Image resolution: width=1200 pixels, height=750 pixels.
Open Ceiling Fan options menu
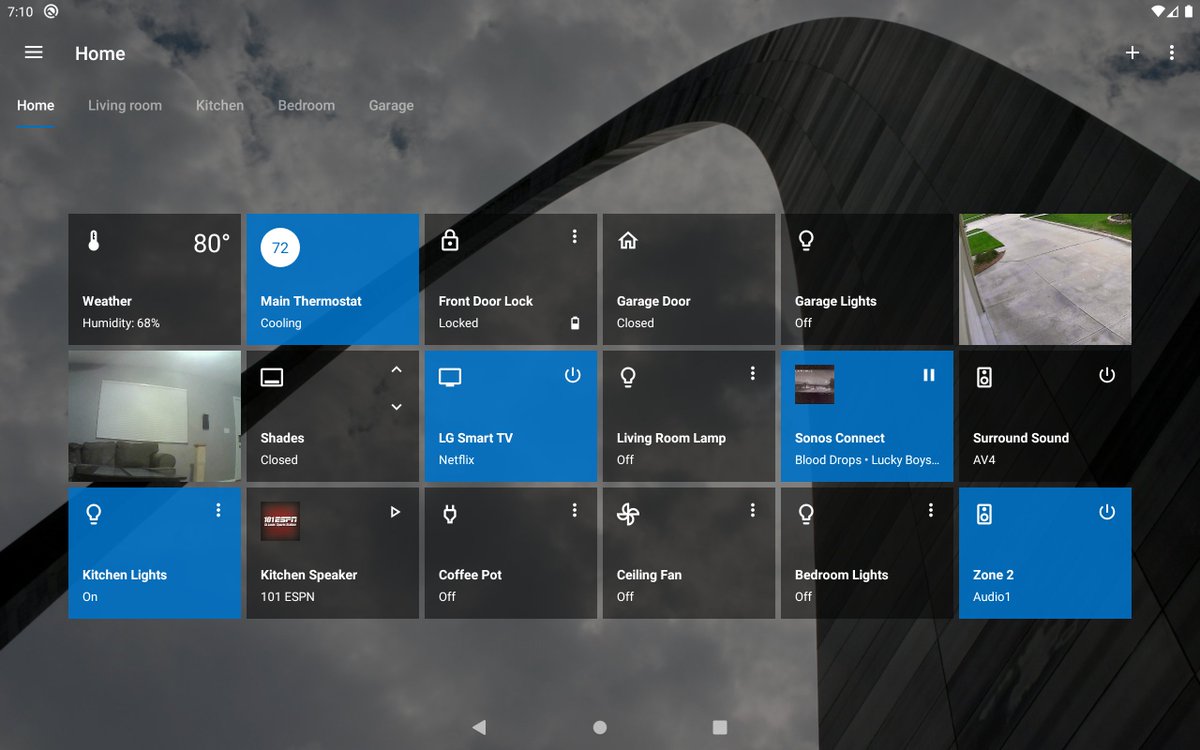(x=753, y=510)
